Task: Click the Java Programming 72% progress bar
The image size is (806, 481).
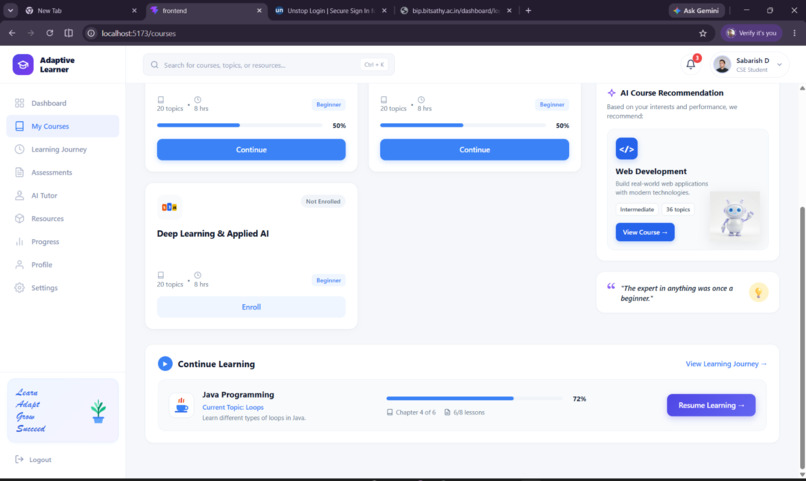Action: [474, 398]
